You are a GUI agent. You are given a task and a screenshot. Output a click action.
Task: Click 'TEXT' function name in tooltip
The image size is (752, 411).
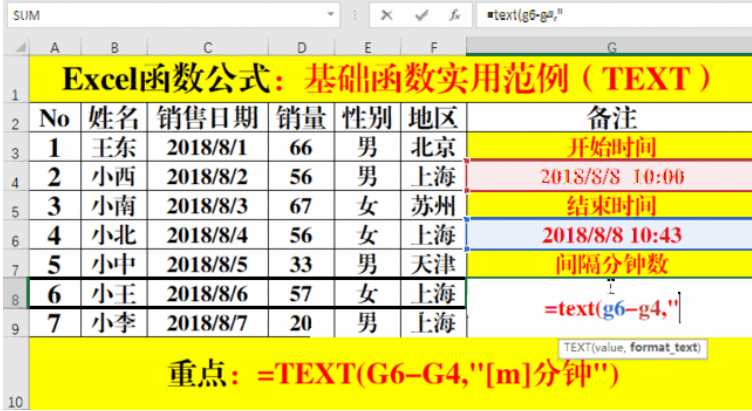(x=577, y=347)
